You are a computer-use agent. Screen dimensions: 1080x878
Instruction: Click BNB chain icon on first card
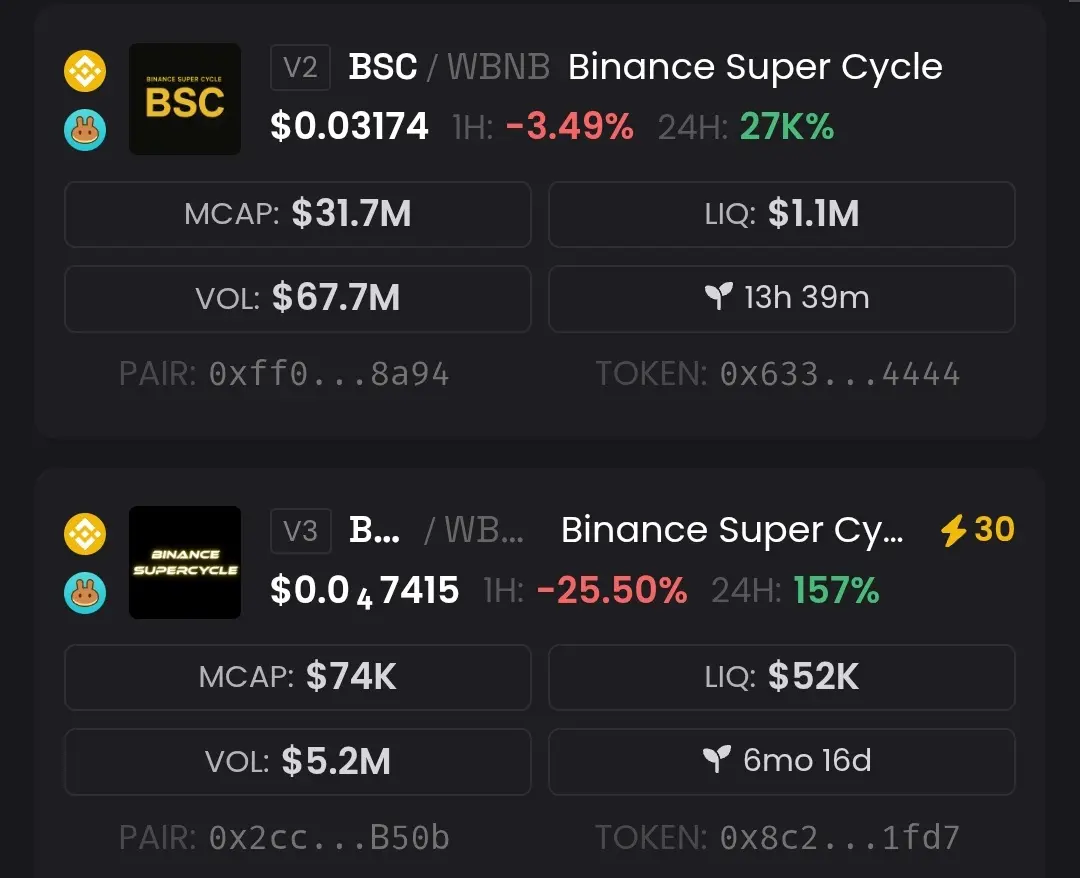pos(85,69)
